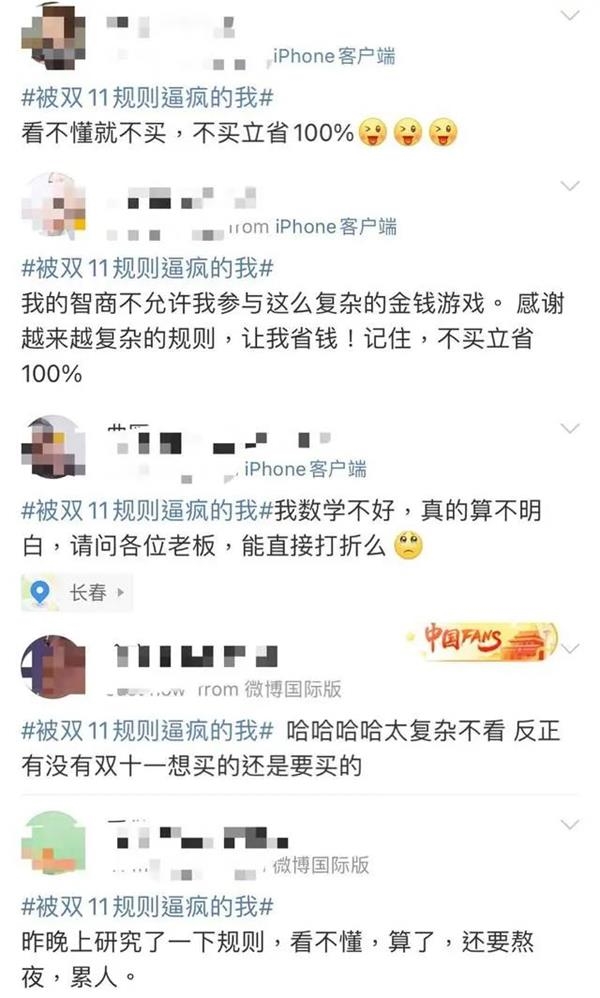Screen dimensions: 600x998
Task: Open the hashtag #被双11规则逼疯的我# in the first post
Action: coord(147,98)
